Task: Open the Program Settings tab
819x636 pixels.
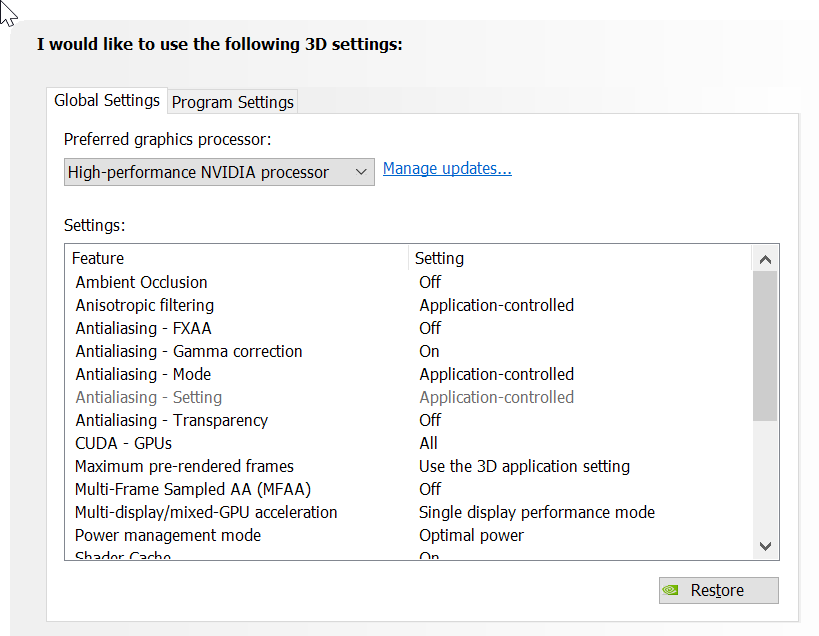Action: (232, 102)
